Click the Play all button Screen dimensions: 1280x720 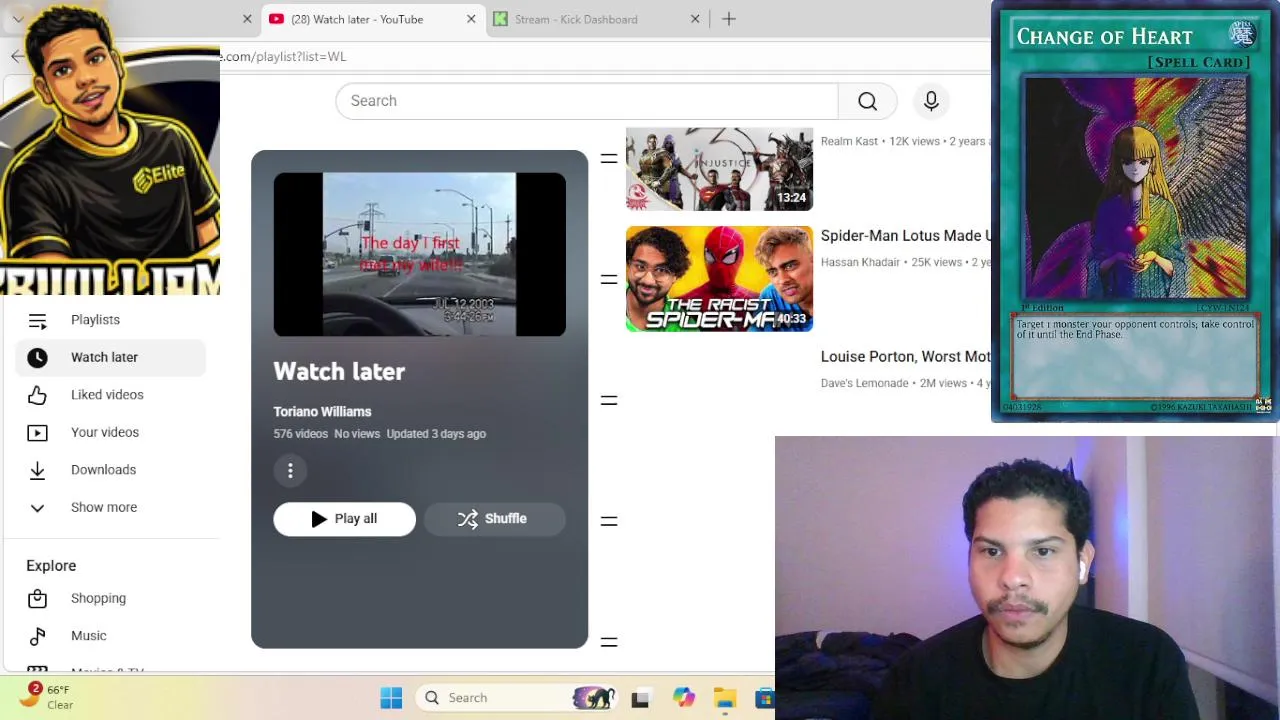pyautogui.click(x=345, y=519)
